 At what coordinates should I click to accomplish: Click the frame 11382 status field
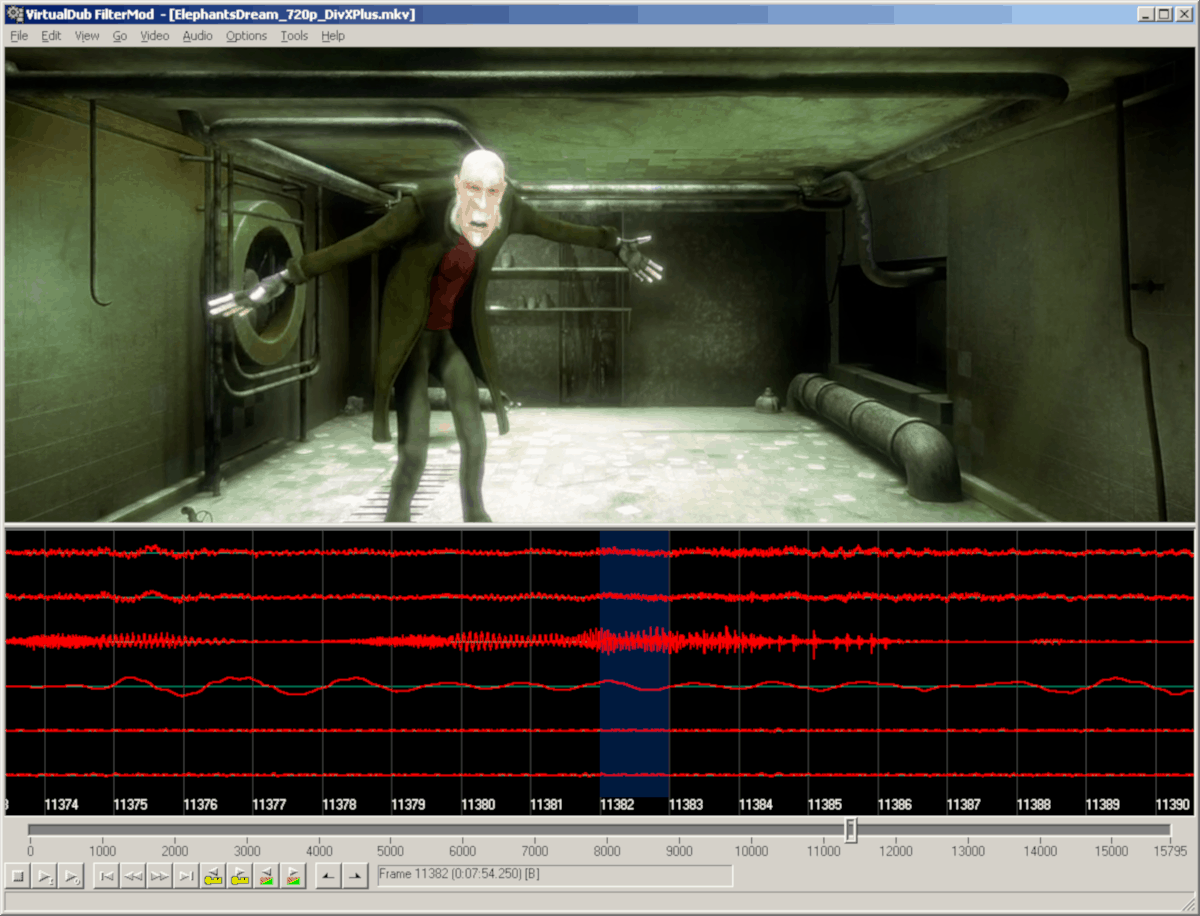[x=555, y=876]
